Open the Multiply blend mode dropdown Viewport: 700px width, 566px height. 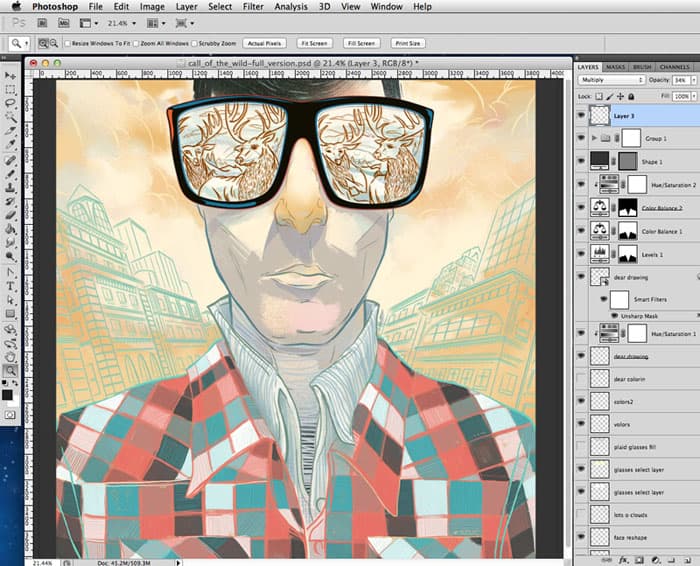tap(612, 80)
